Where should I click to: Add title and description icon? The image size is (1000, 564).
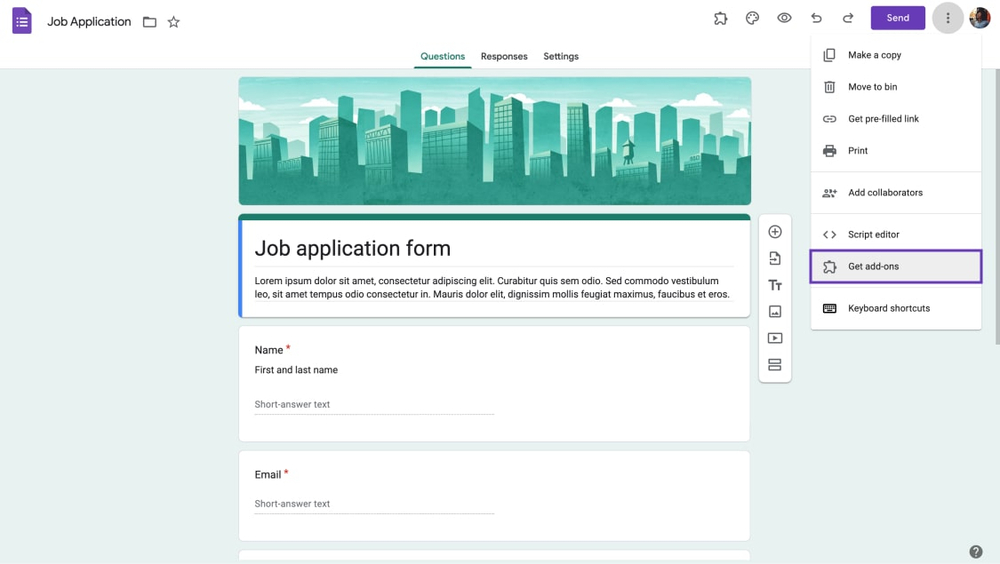(775, 285)
